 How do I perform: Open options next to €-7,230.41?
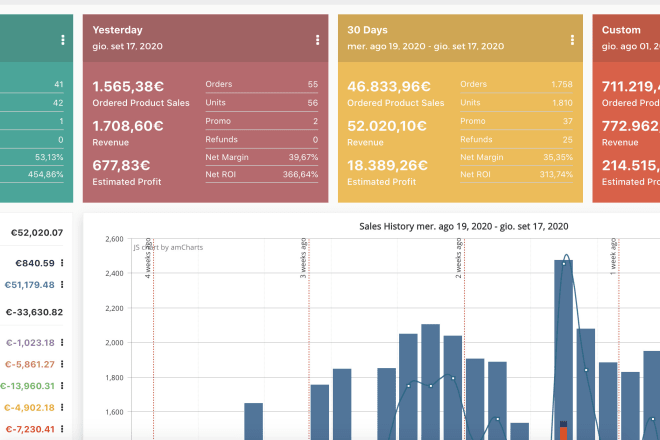click(x=62, y=429)
